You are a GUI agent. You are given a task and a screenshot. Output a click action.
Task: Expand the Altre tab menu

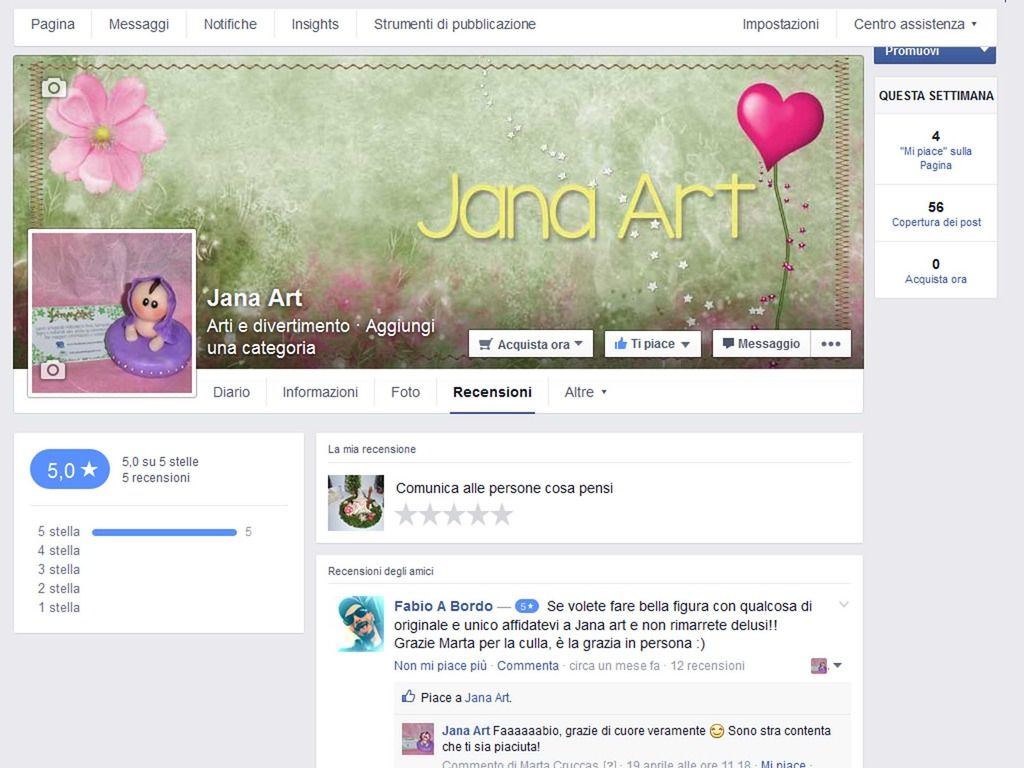(585, 392)
